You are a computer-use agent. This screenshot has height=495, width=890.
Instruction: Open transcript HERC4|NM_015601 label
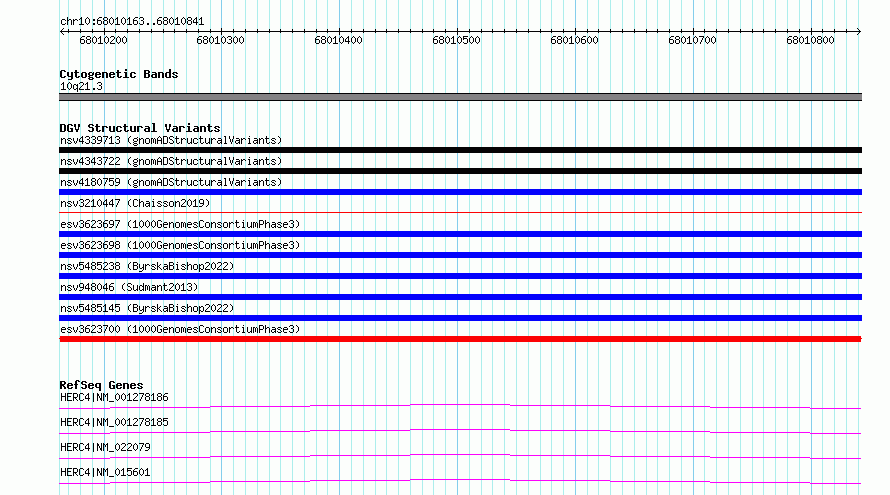click(x=105, y=472)
